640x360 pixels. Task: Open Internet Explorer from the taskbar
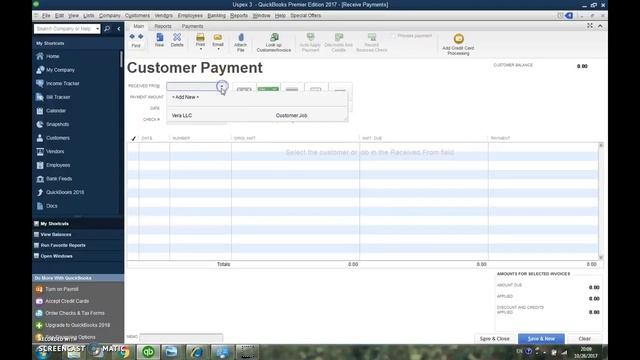(x=196, y=352)
